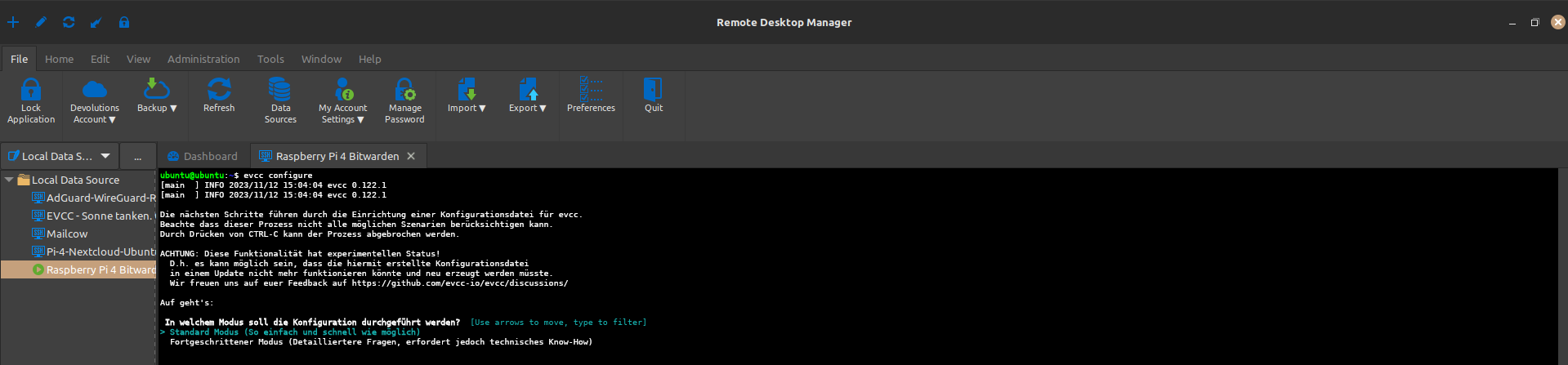This screenshot has height=365, width=1568.
Task: Click the Refresh ribbon icon
Action: click(219, 90)
